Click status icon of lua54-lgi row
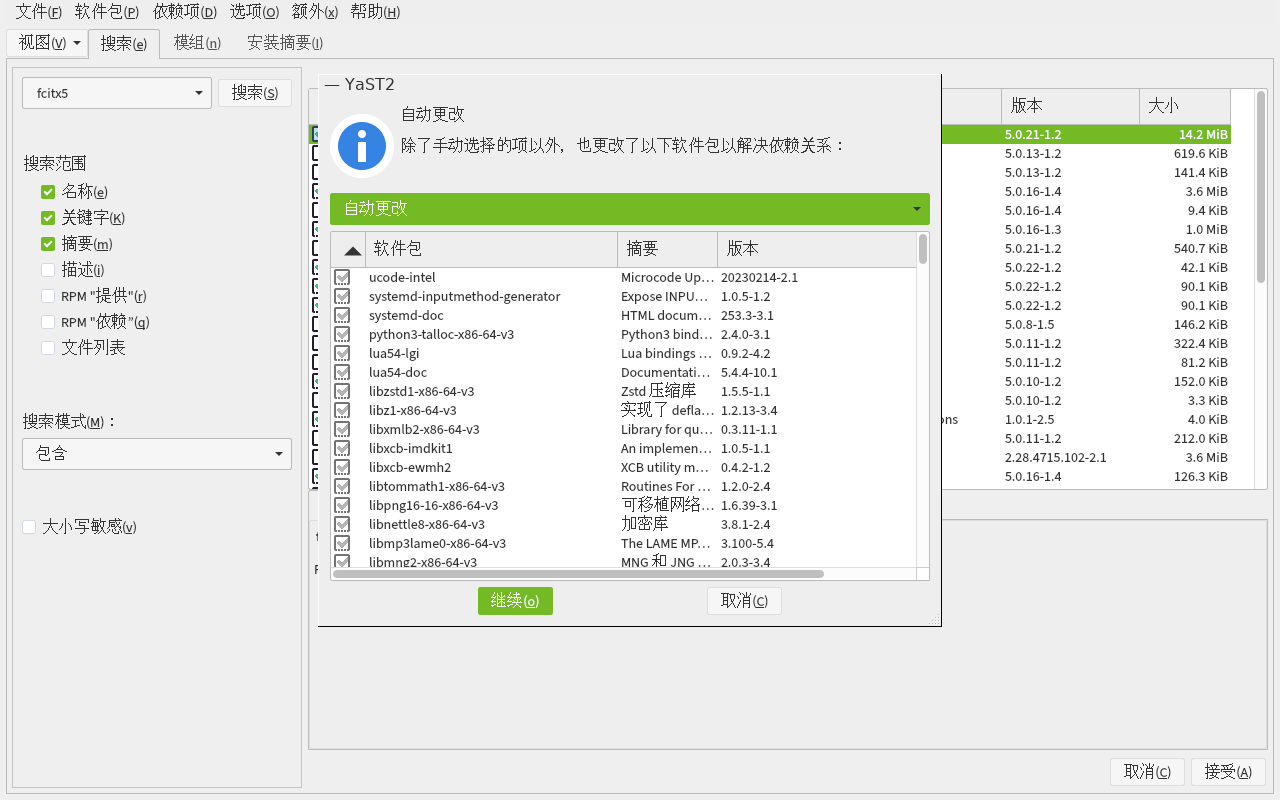Image resolution: width=1280 pixels, height=800 pixels. pyautogui.click(x=342, y=353)
